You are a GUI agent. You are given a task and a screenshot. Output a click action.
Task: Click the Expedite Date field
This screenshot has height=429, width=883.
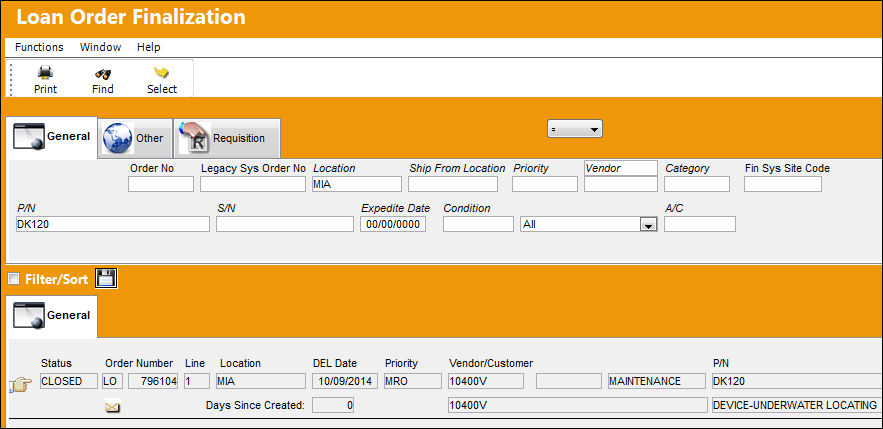pyautogui.click(x=393, y=224)
